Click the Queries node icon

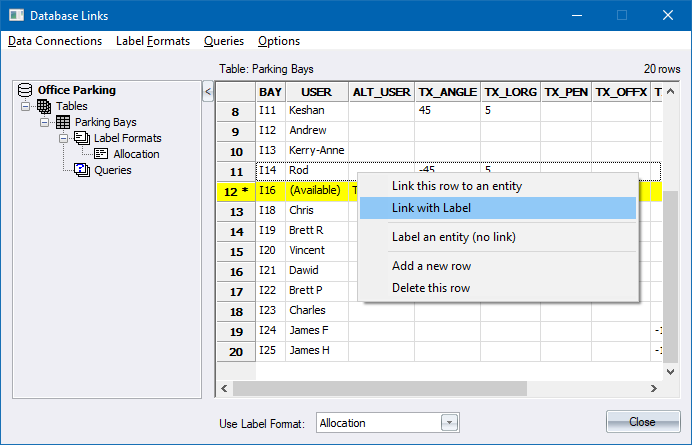(82, 170)
